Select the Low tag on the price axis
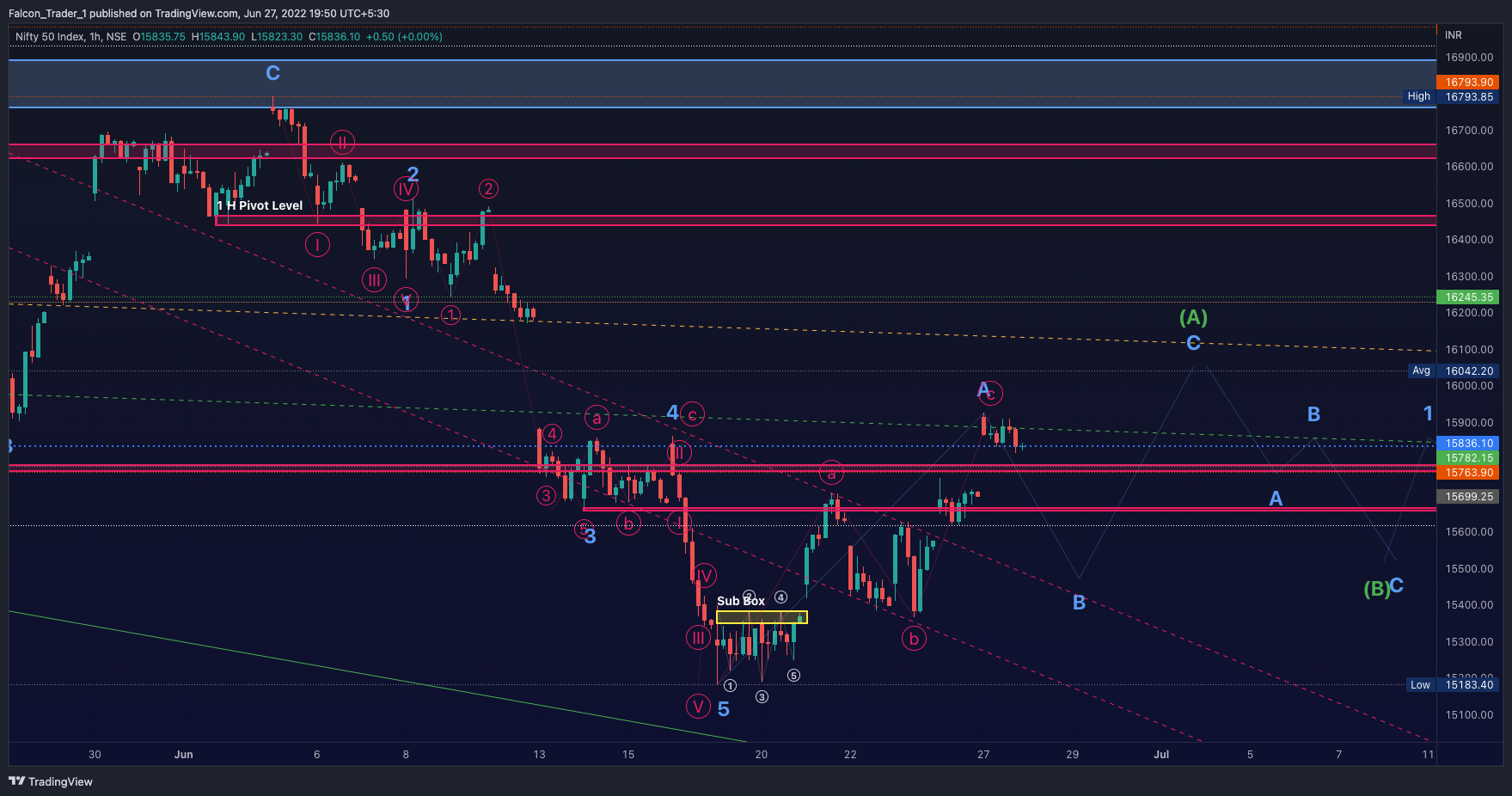Image resolution: width=1512 pixels, height=796 pixels. coord(1420,685)
